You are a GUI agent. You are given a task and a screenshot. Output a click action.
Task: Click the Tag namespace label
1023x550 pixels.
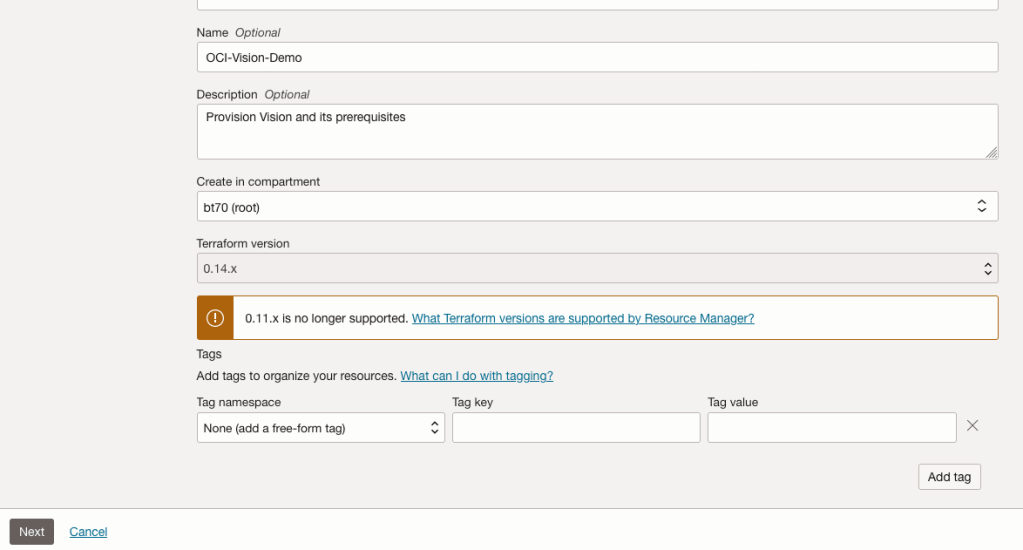[x=239, y=402]
